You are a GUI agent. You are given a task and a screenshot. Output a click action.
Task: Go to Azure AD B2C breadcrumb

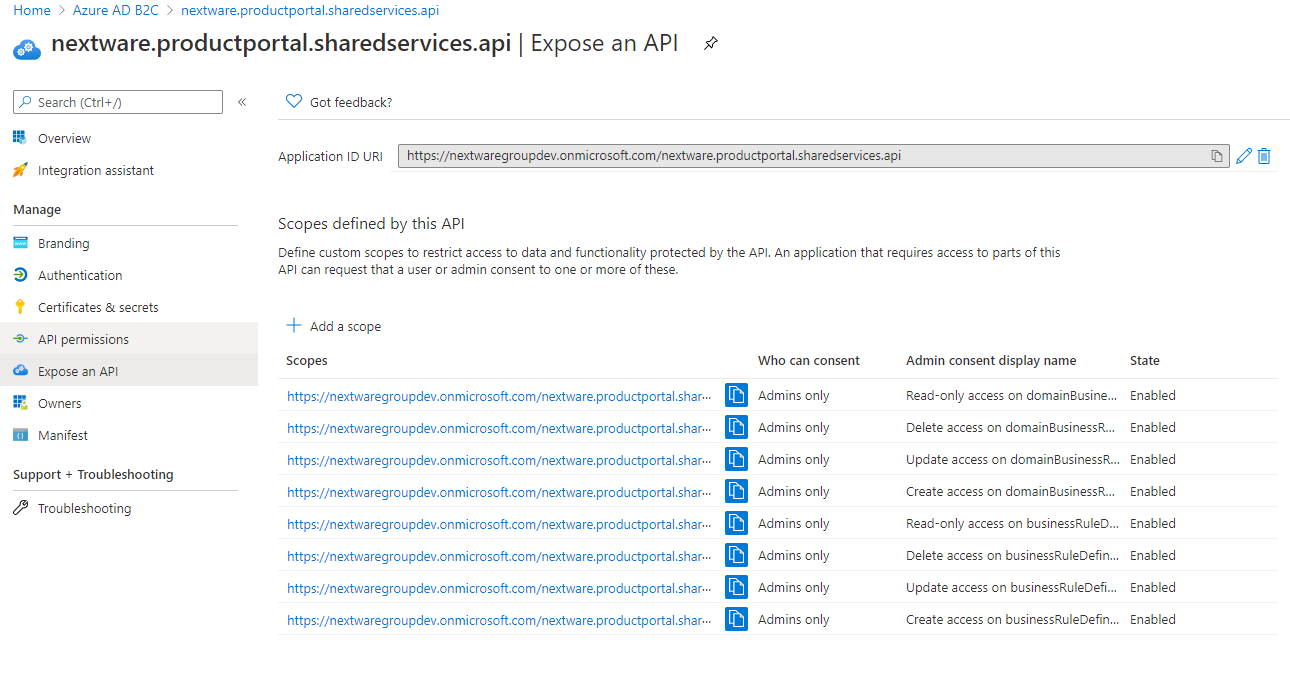(114, 10)
